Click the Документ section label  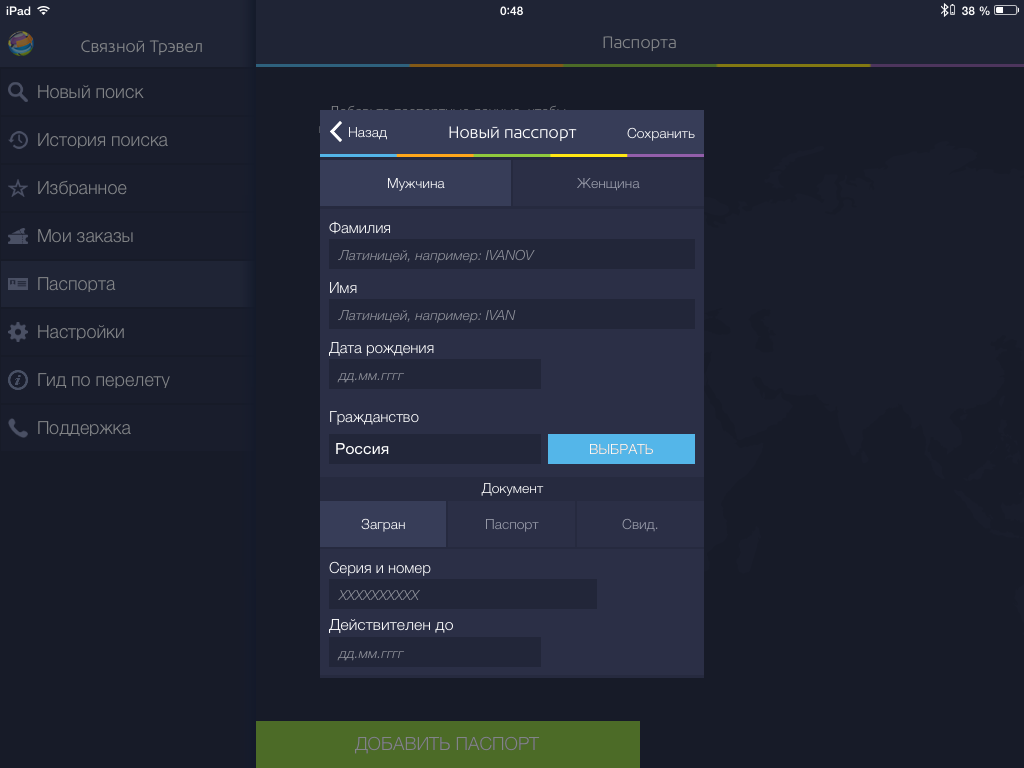(x=512, y=488)
